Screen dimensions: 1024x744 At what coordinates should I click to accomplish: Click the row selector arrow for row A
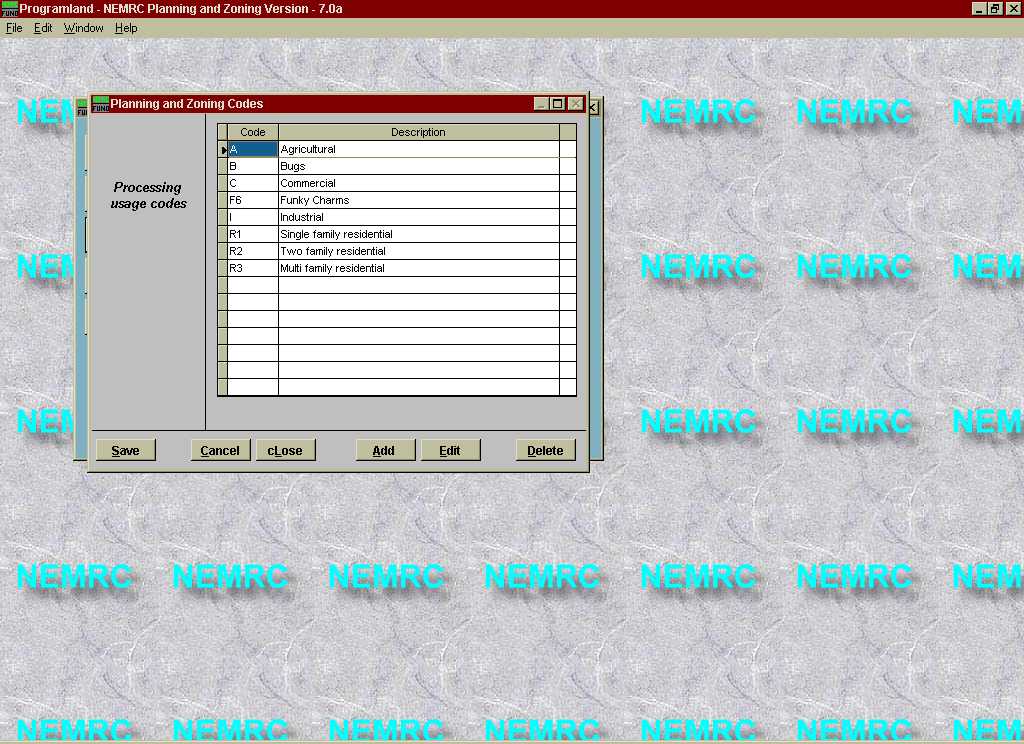point(223,150)
